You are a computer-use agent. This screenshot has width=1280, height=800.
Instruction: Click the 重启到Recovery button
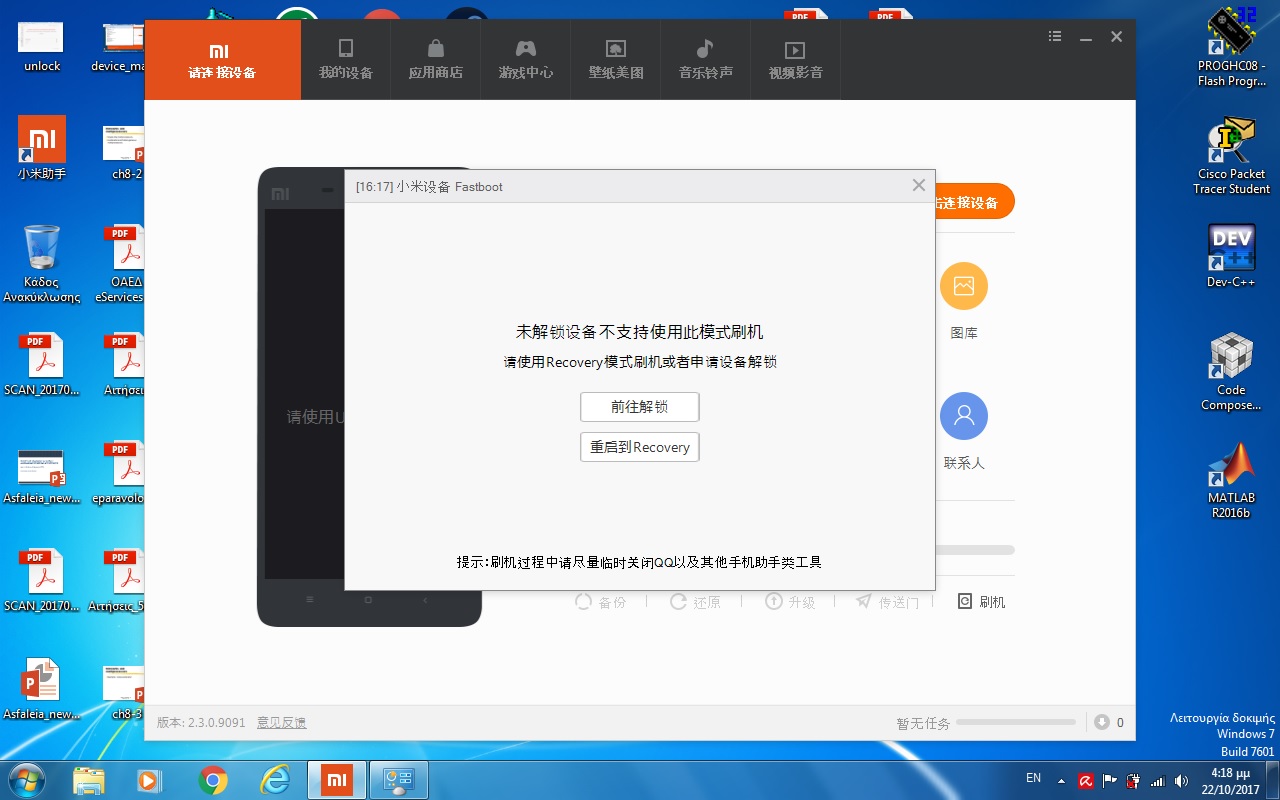click(x=639, y=447)
